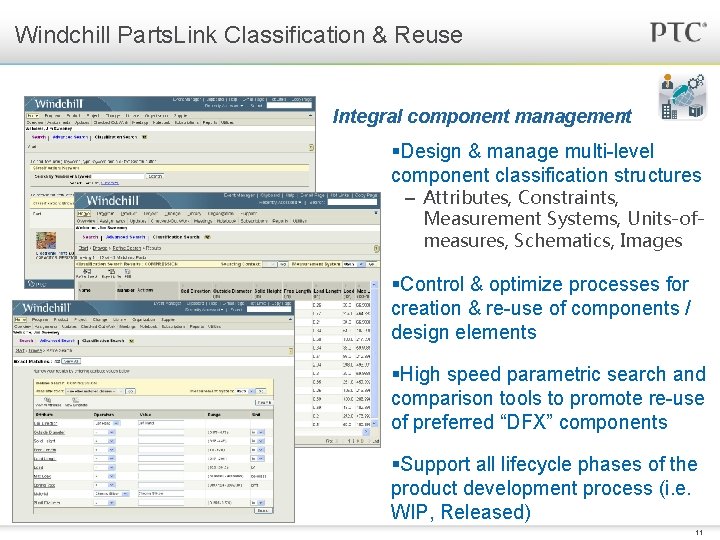Click icon beside Classification Search in middle window
This screenshot has width=720, height=540.
(x=207, y=237)
